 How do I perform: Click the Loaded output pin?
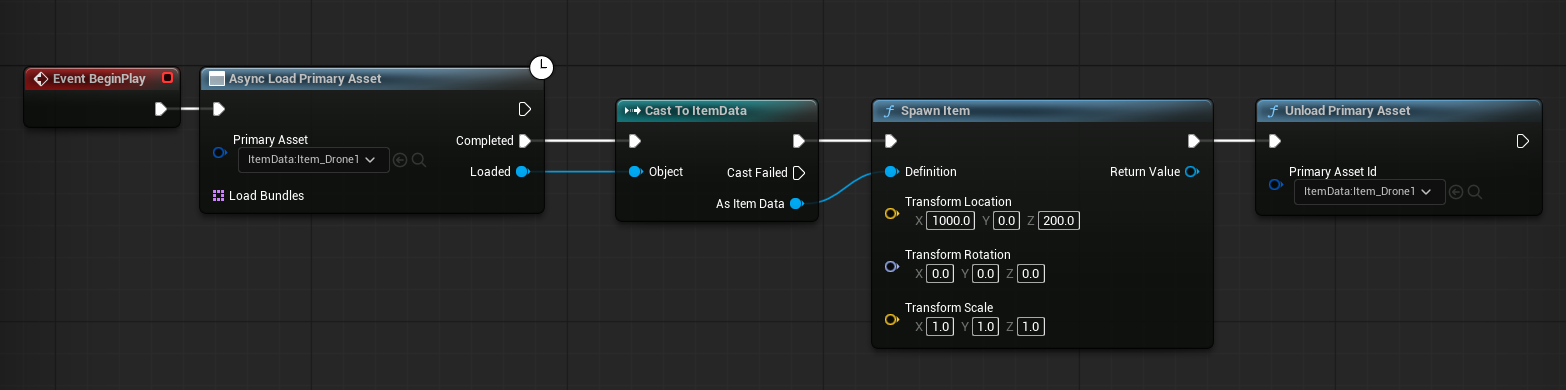click(x=522, y=172)
